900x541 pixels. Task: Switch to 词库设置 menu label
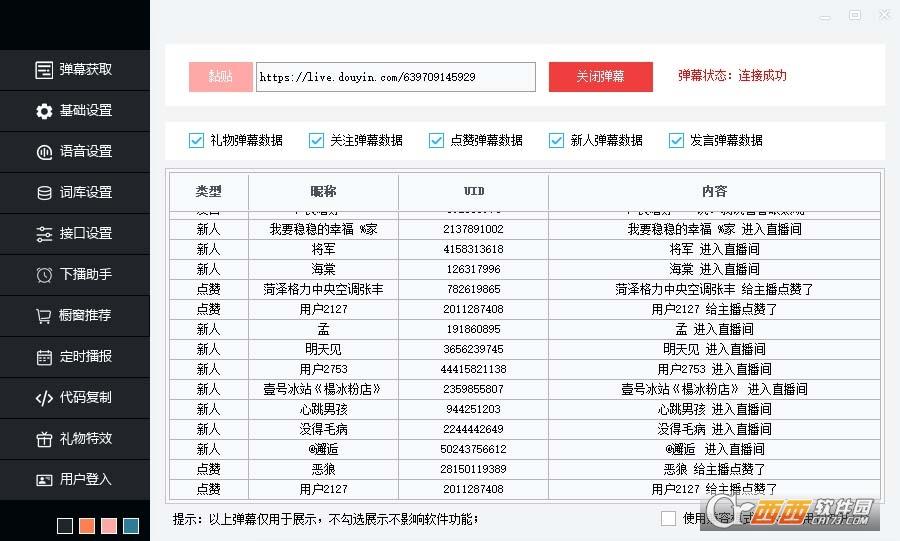click(86, 192)
